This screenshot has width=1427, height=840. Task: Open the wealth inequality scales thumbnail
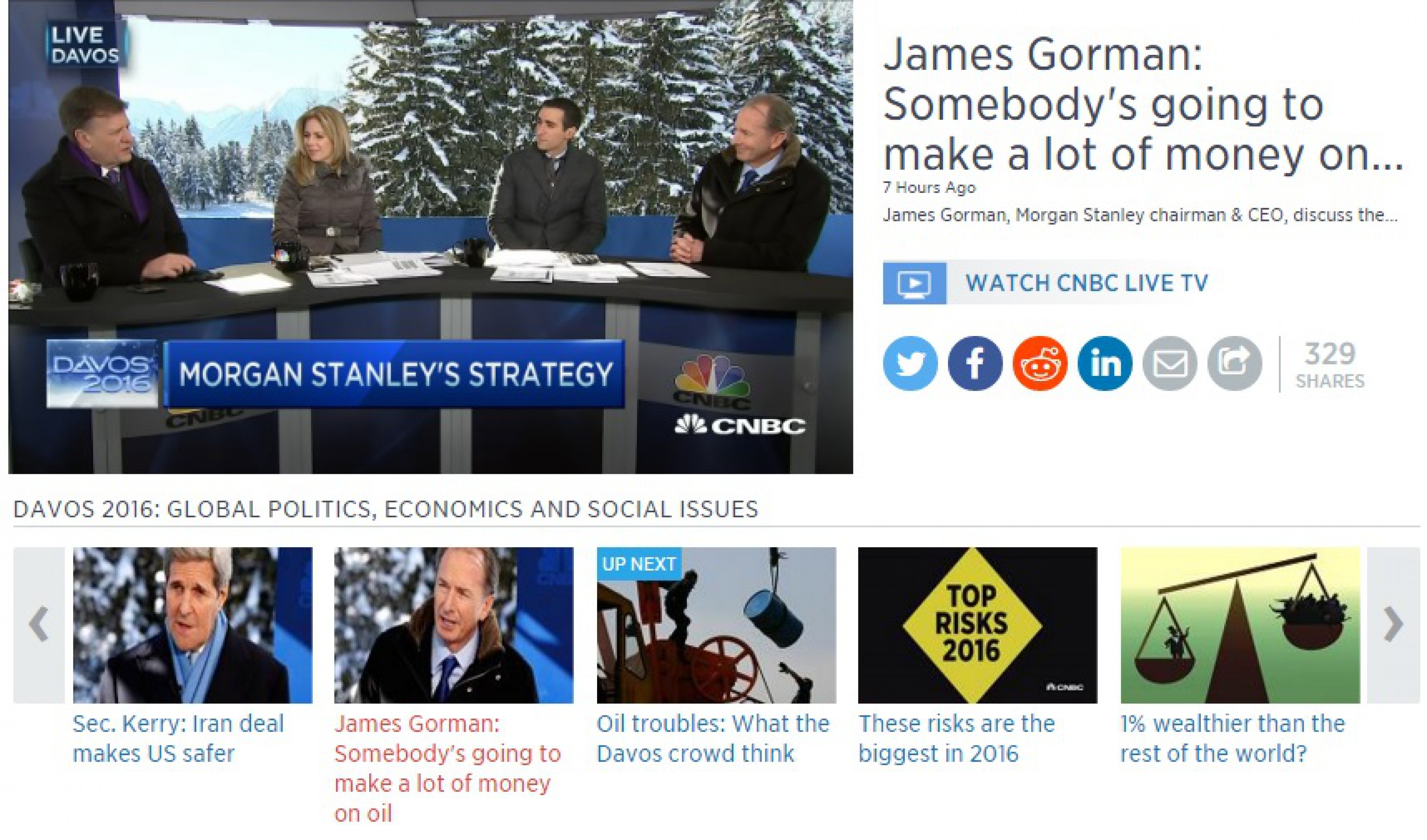1240,625
